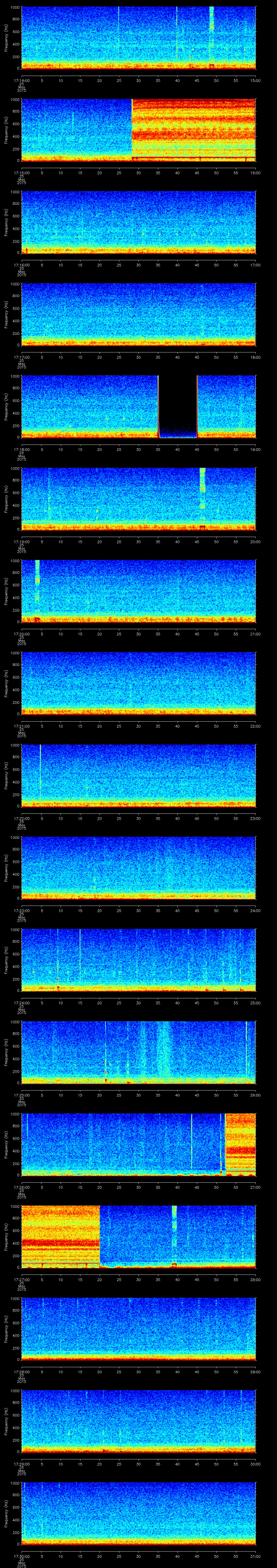Click the 17:16:00 spectrogram panel

[138, 222]
